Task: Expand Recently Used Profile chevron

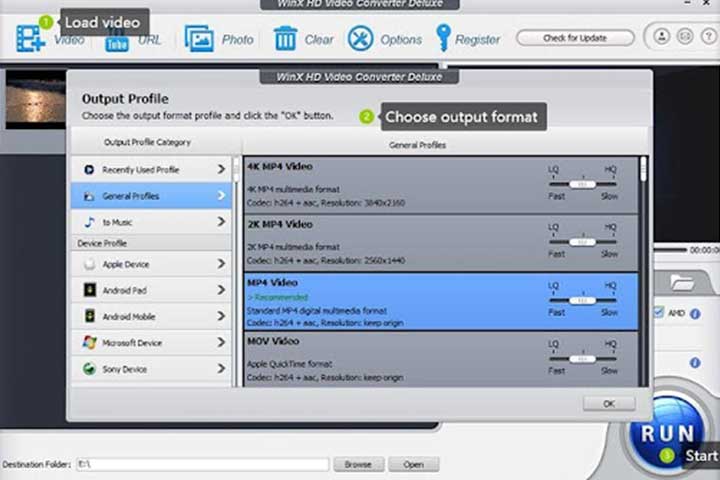Action: click(x=221, y=169)
